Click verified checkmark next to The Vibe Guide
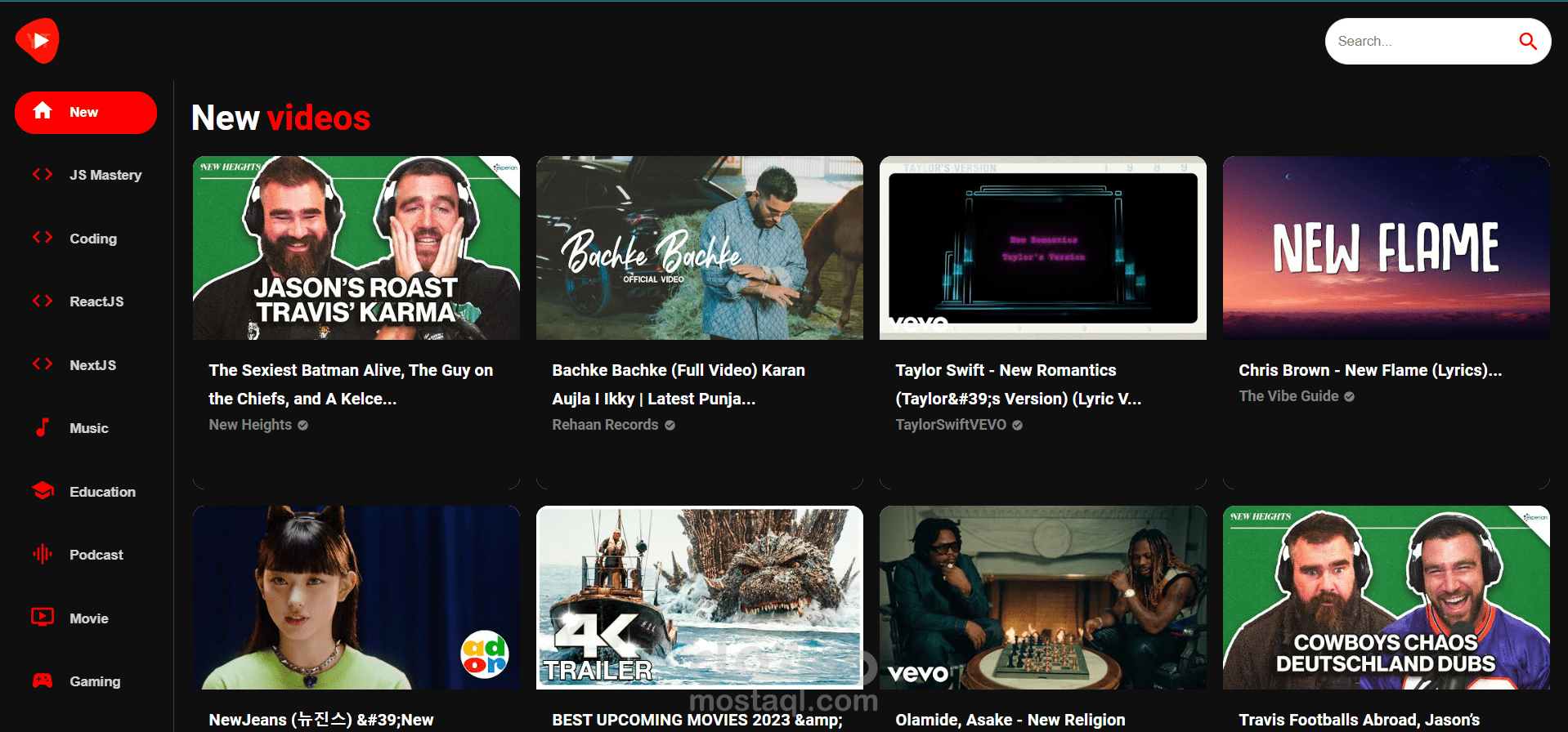The width and height of the screenshot is (1568, 732). [x=1349, y=396]
